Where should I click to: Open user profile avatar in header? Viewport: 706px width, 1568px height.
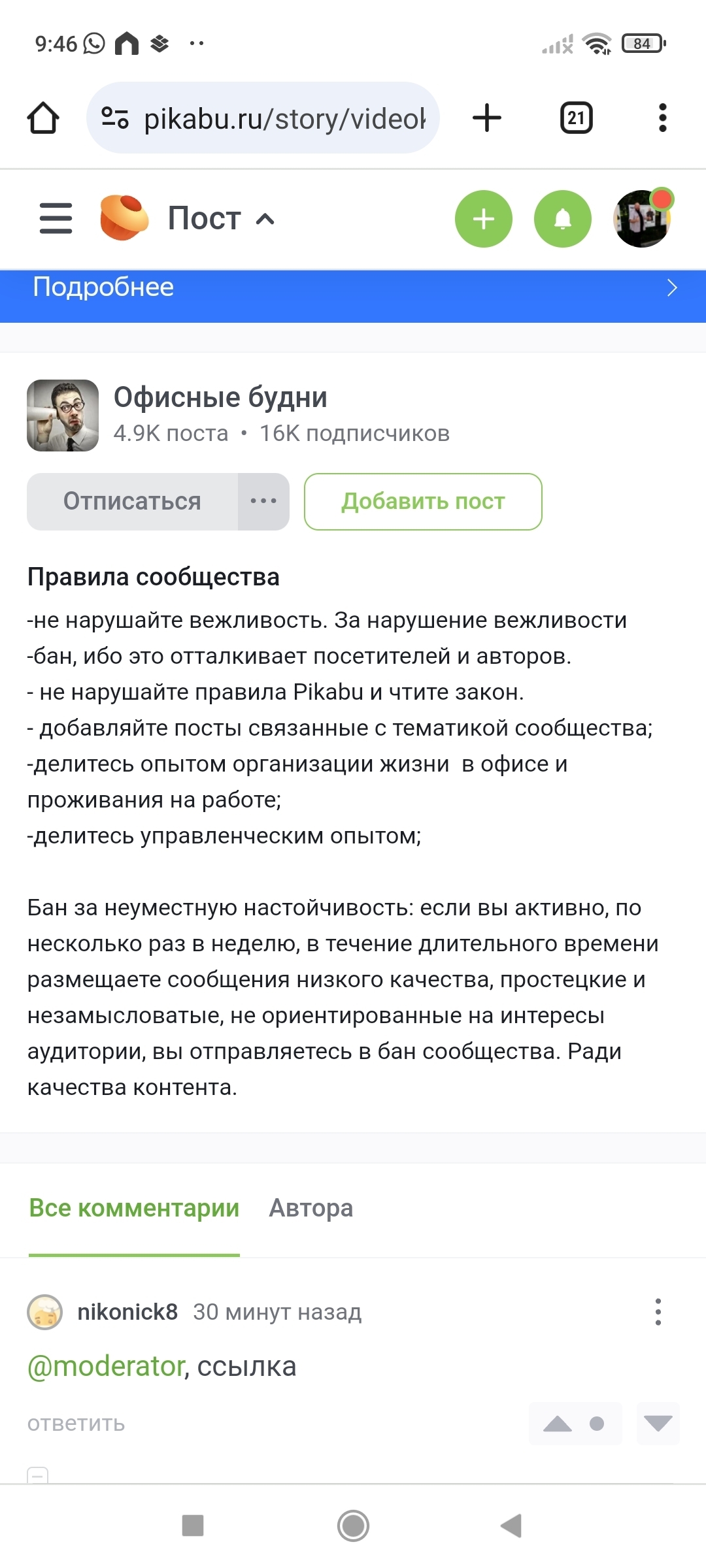click(642, 219)
